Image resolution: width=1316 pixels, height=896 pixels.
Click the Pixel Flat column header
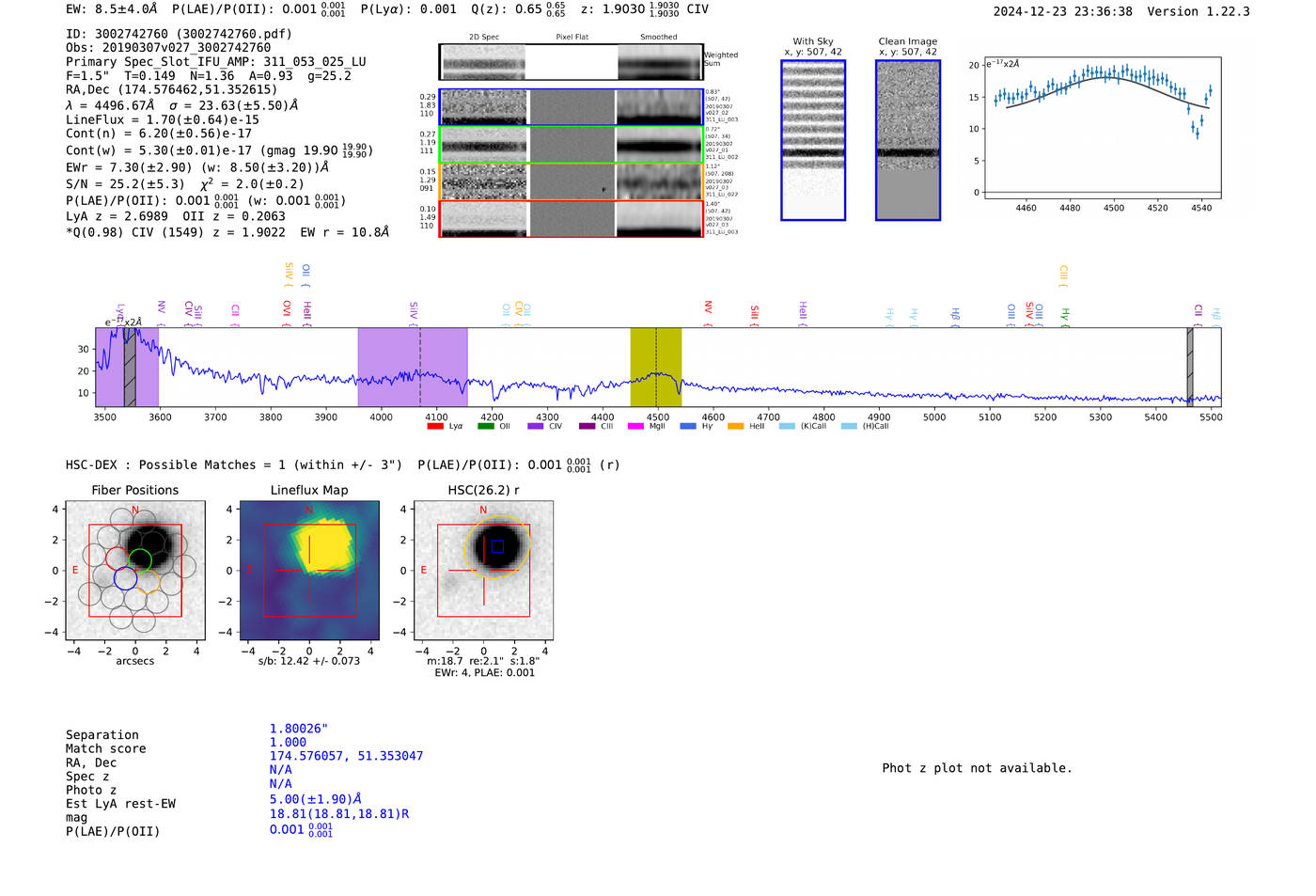tap(572, 38)
